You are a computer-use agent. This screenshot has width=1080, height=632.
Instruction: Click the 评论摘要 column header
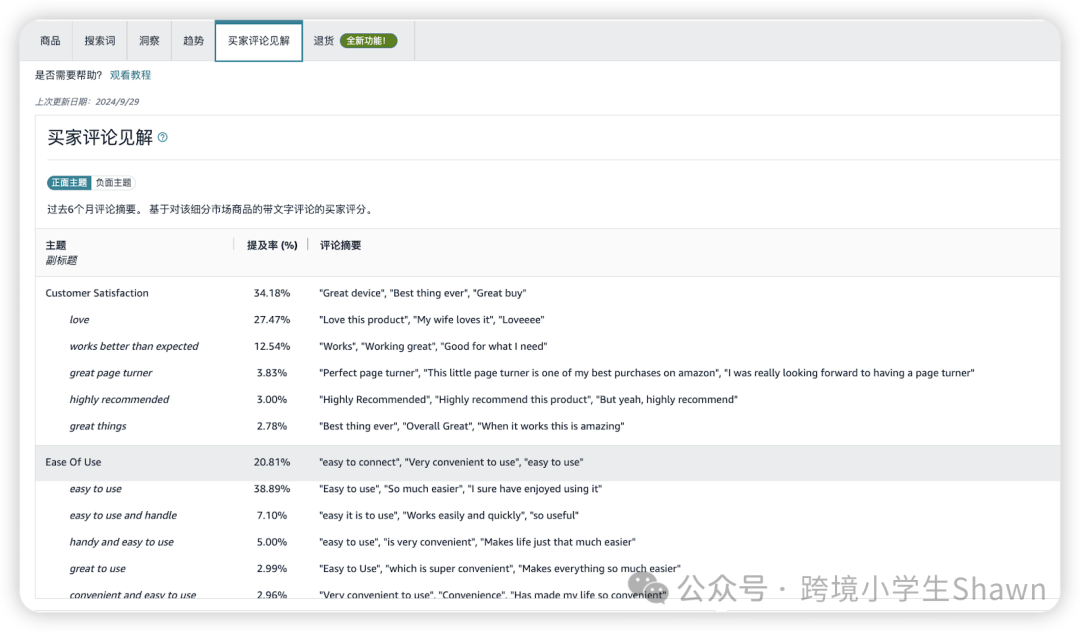click(x=340, y=245)
